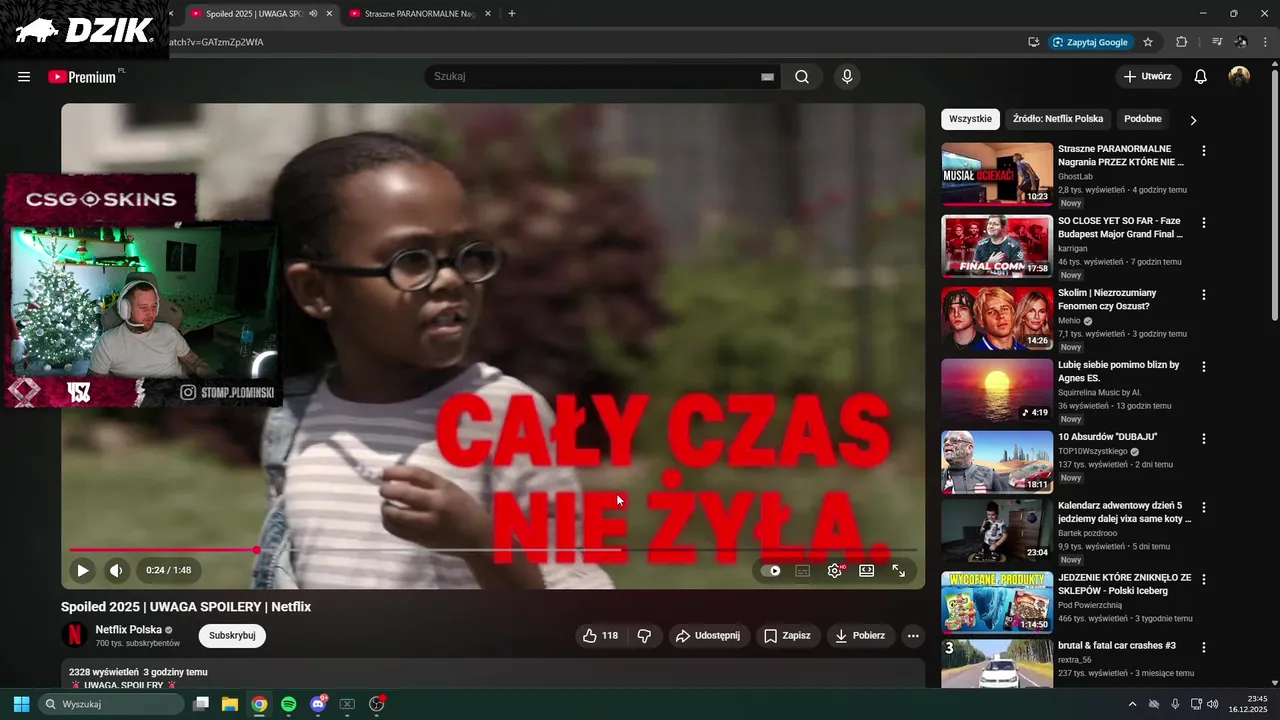The height and width of the screenshot is (720, 1280).
Task: Seek on the video progress bar
Action: point(493,550)
